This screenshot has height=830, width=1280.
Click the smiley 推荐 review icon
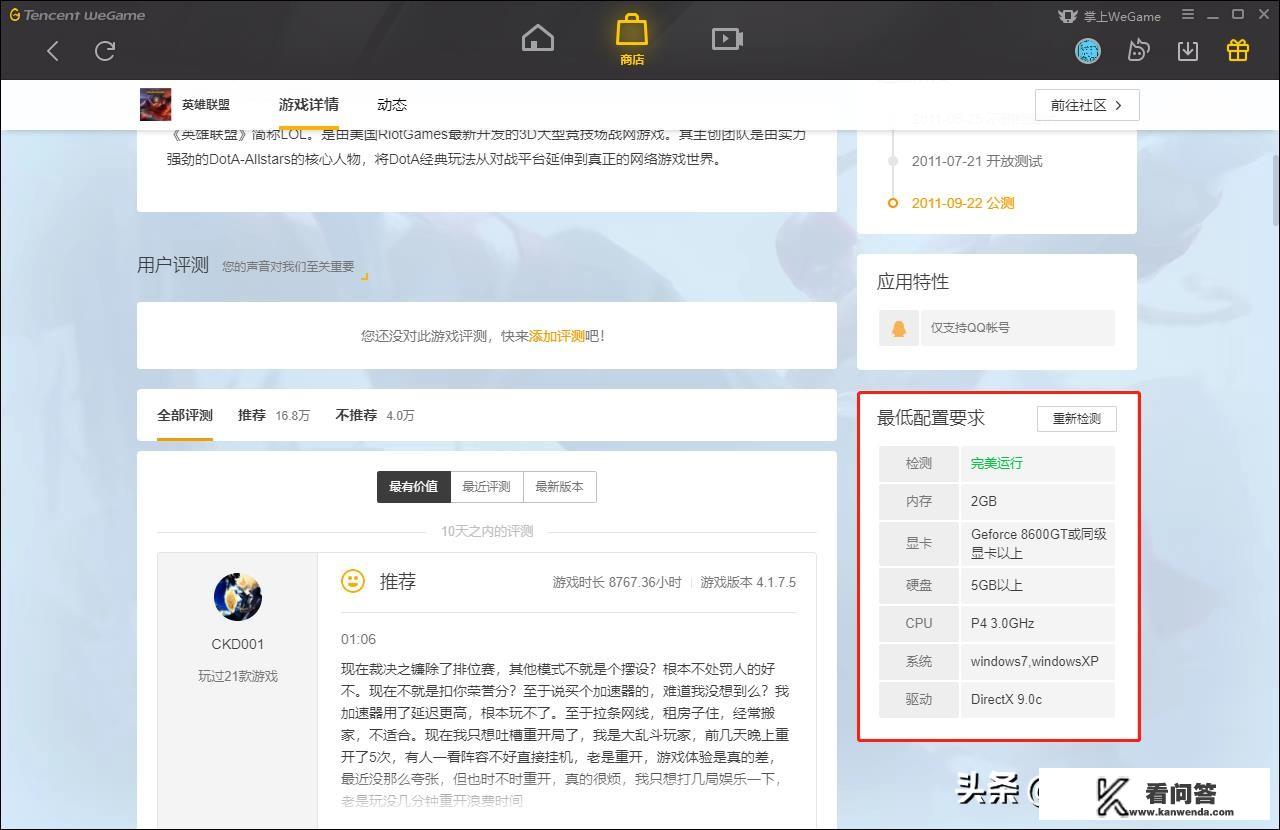[353, 581]
